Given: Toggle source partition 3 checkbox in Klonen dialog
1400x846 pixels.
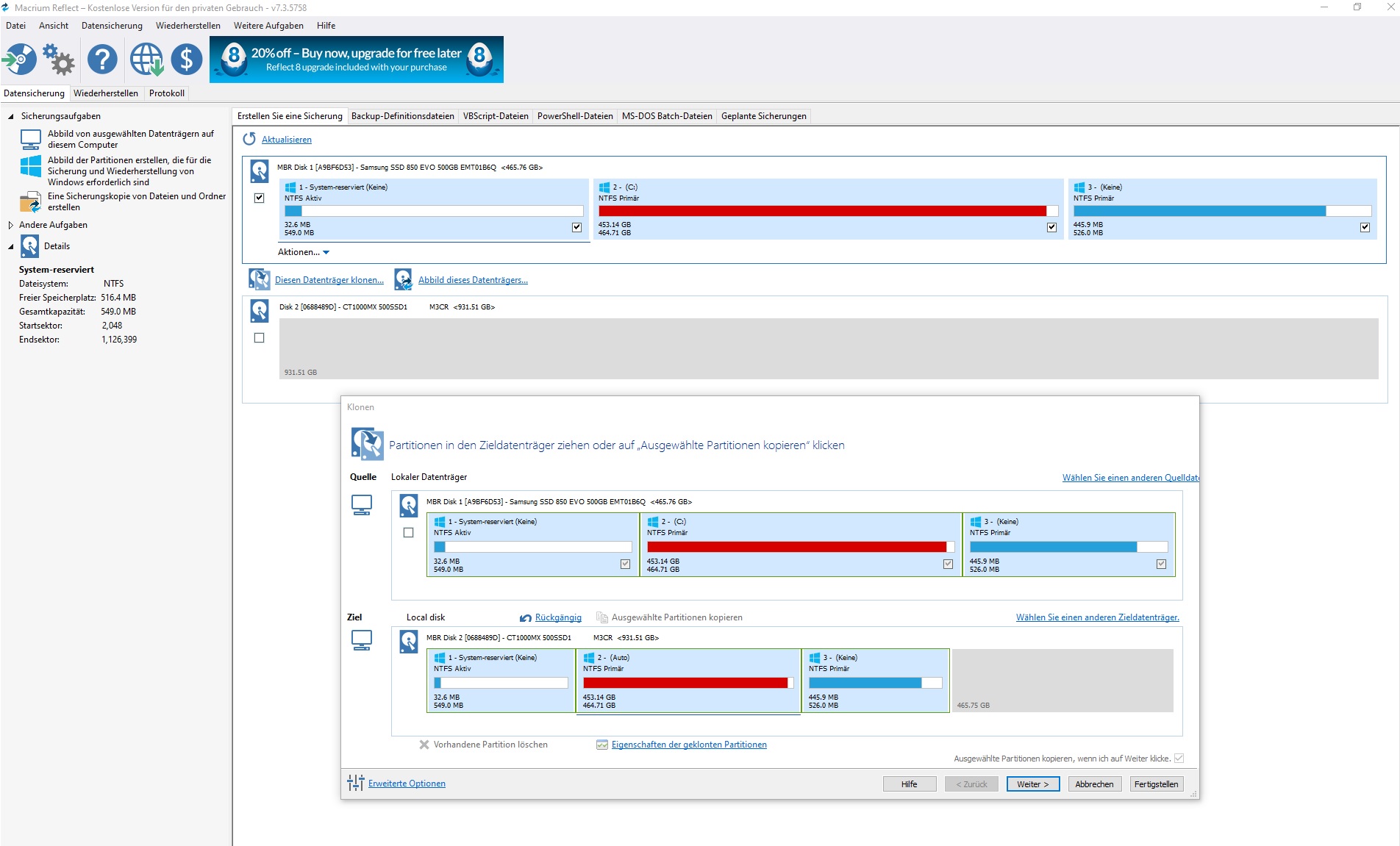Looking at the screenshot, I should [x=1161, y=564].
